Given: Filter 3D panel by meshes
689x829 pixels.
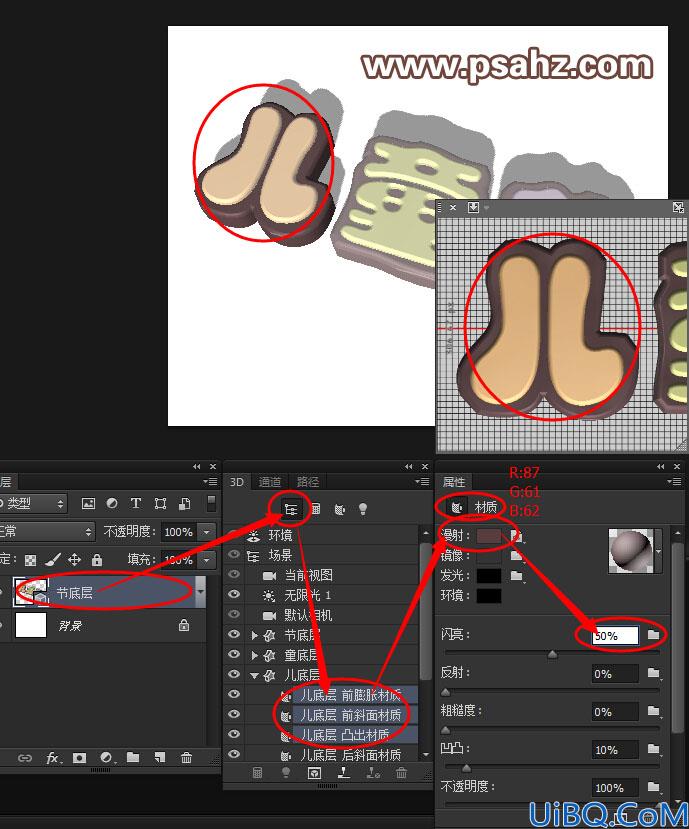Looking at the screenshot, I should pos(316,509).
